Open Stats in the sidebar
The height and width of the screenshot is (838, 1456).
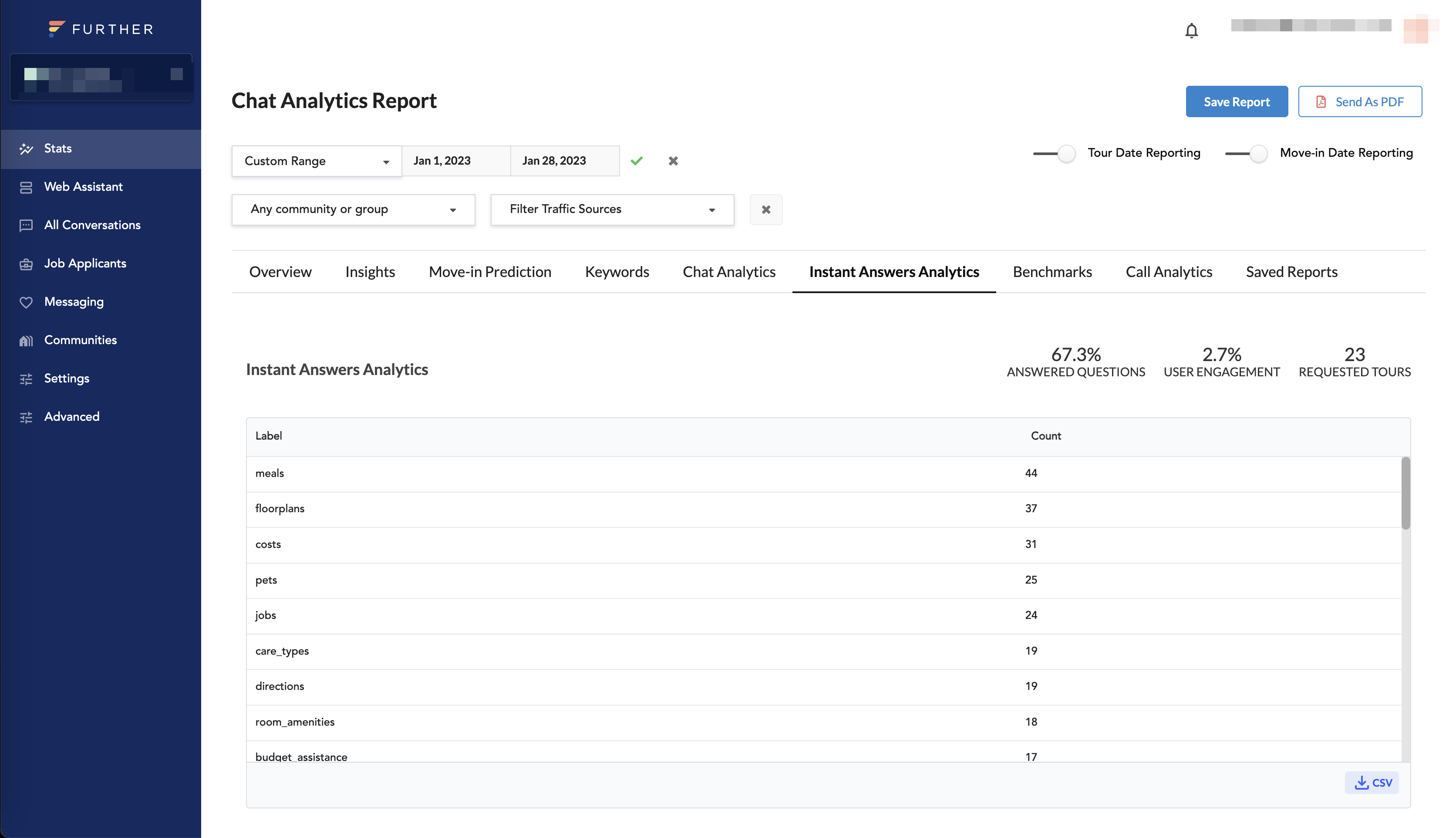[101, 149]
